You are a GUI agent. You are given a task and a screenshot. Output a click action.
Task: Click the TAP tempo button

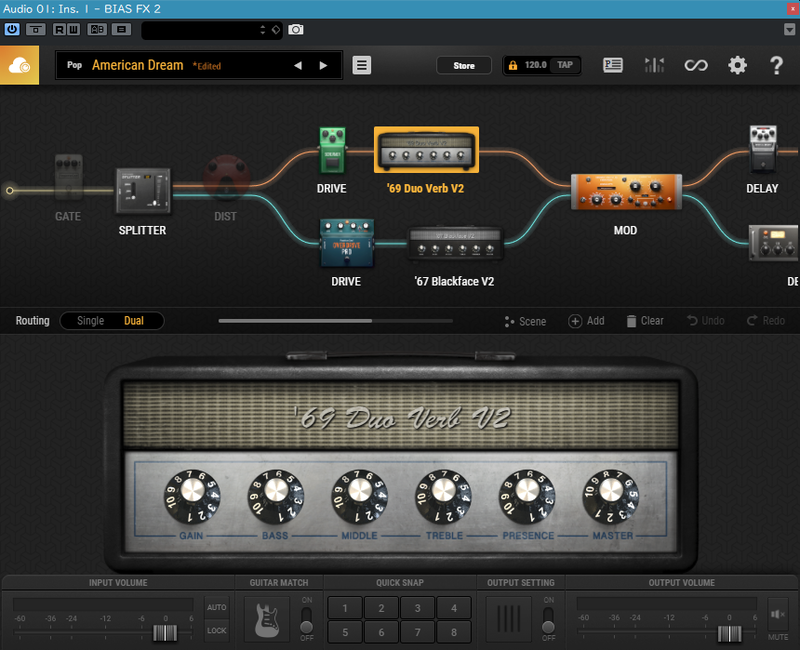[565, 65]
